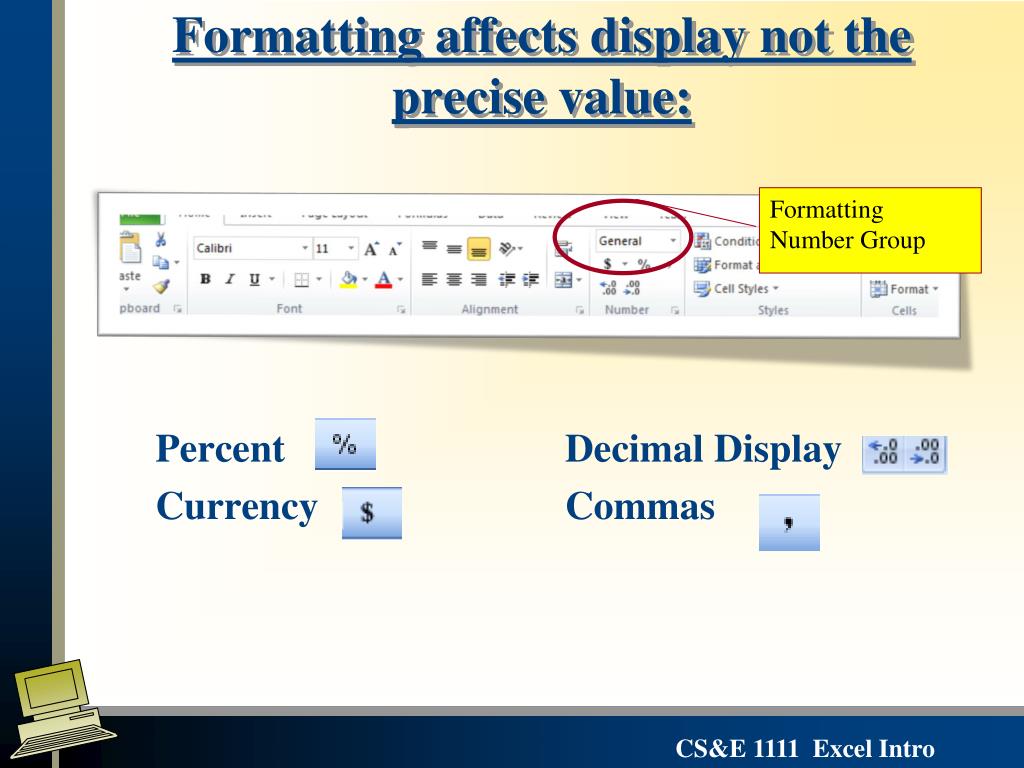Toggle Underline formatting
The image size is (1024, 768).
coord(254,280)
